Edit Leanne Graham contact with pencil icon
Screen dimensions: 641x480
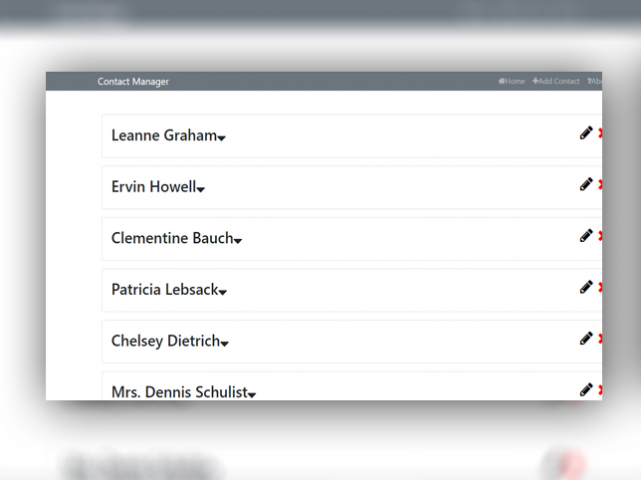(x=586, y=133)
